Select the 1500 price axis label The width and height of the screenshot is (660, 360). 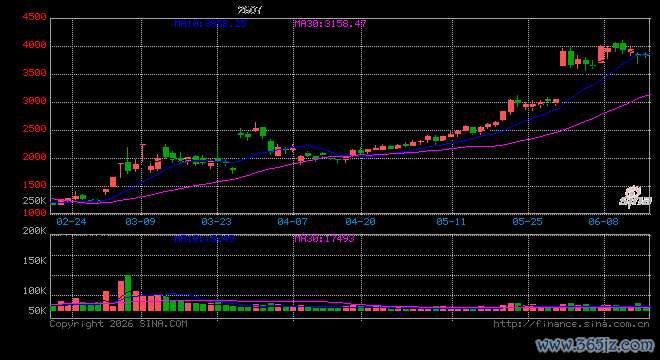[35, 185]
